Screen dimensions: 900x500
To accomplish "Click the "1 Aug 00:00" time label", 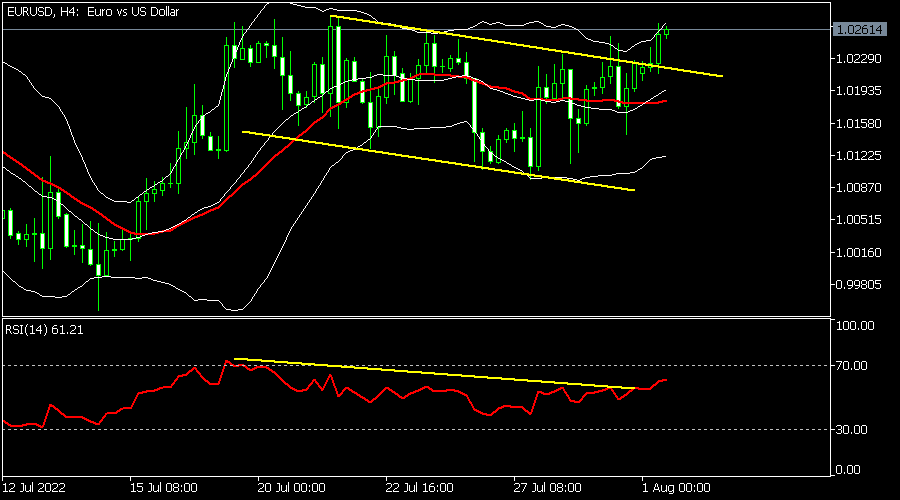I will tap(676, 488).
